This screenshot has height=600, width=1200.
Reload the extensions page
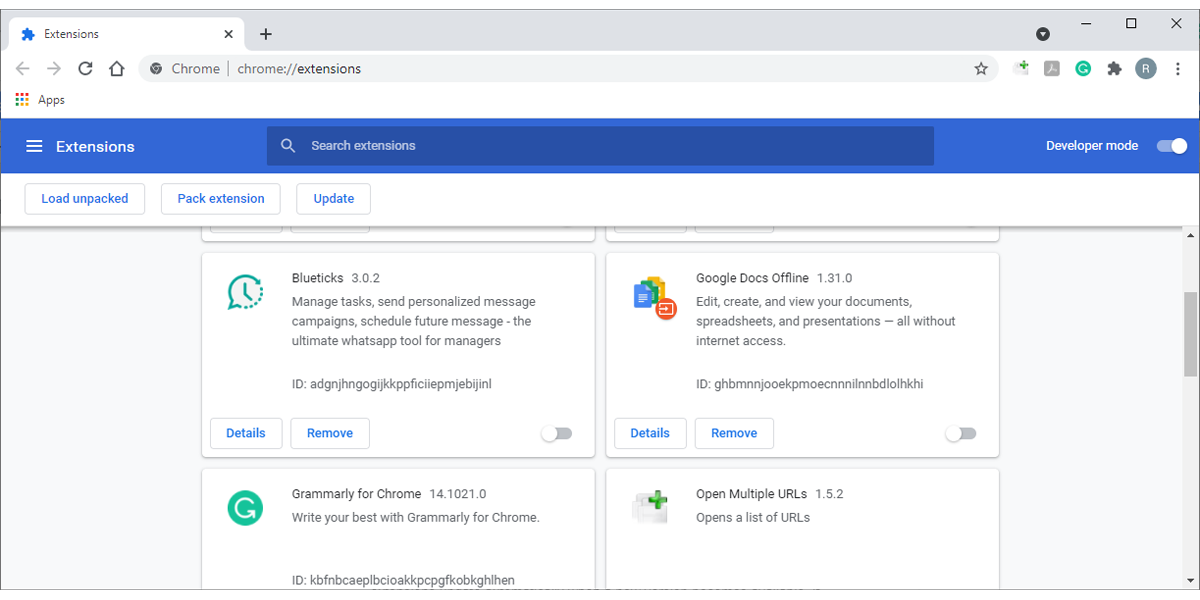tap(86, 69)
